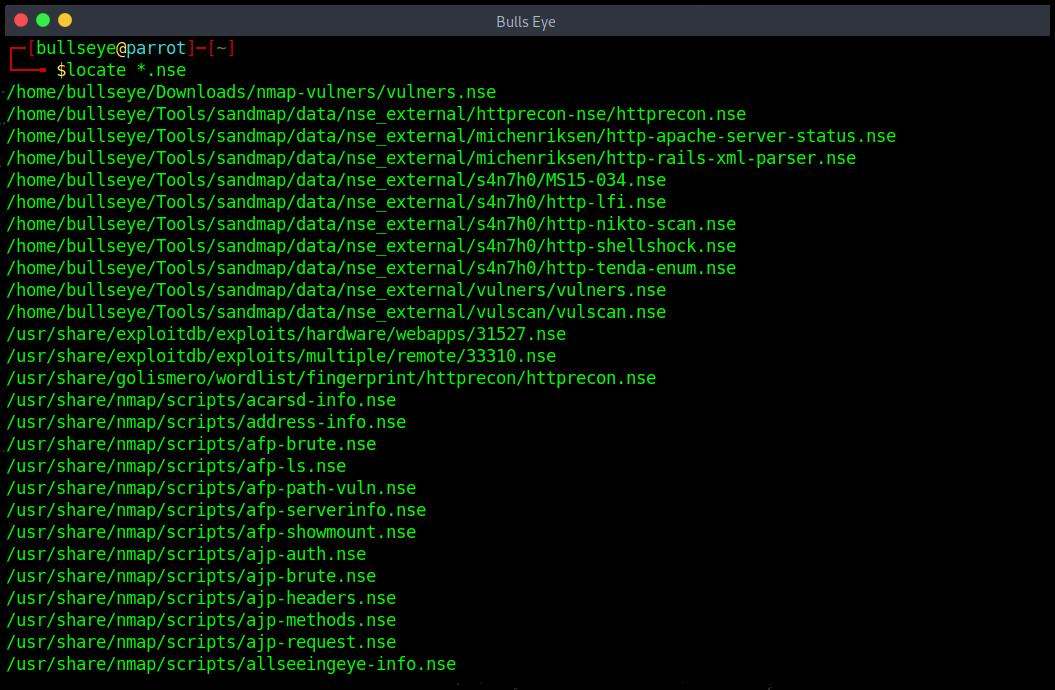Click the red close button on the terminal
Image resolution: width=1055 pixels, height=690 pixels.
[x=19, y=18]
